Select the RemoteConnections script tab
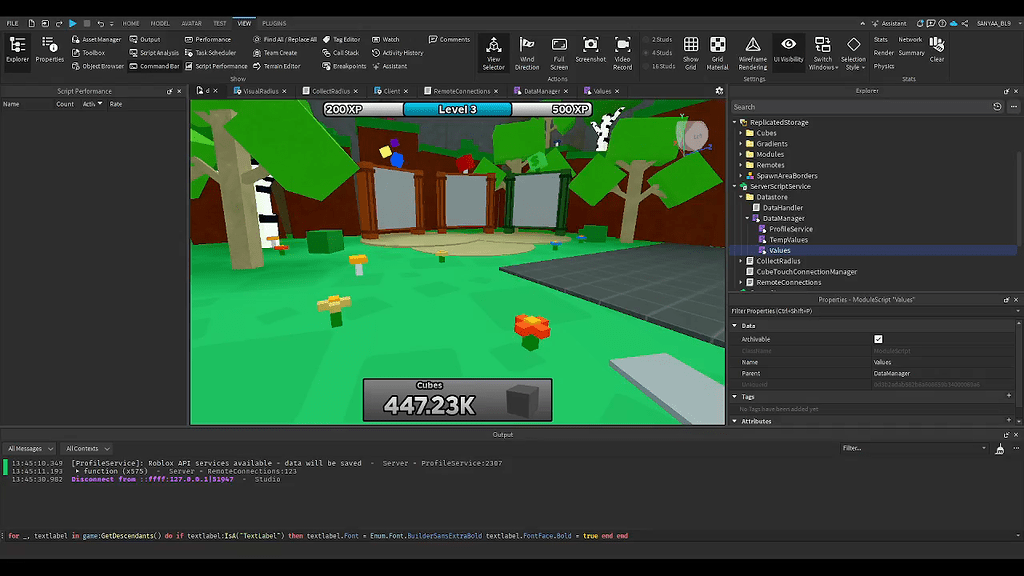The image size is (1024, 576). coord(460,89)
